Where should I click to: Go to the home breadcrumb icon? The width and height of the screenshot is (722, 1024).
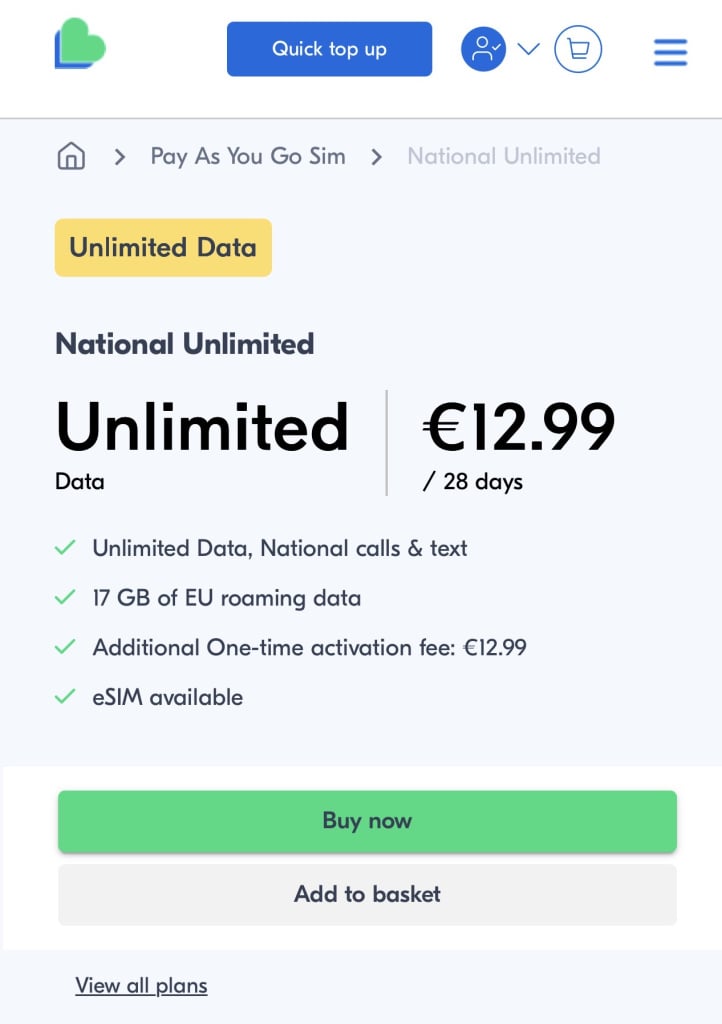click(x=71, y=156)
